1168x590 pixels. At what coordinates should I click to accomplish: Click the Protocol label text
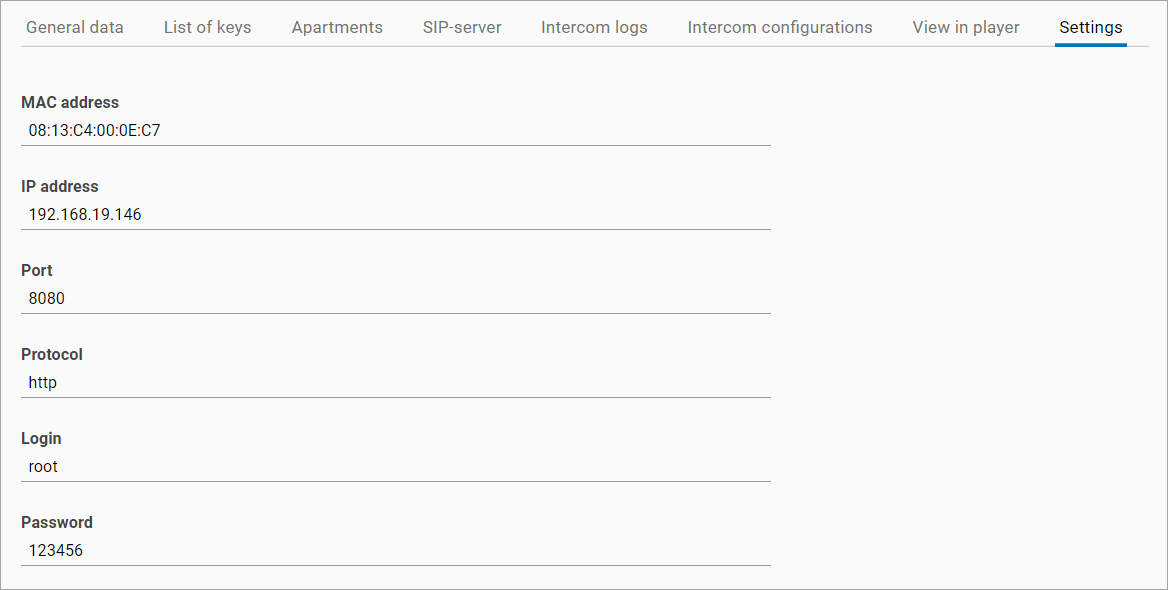click(52, 354)
